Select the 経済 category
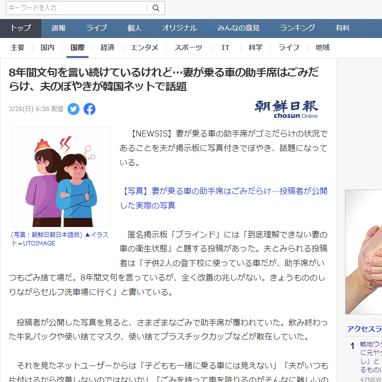 pos(107,48)
